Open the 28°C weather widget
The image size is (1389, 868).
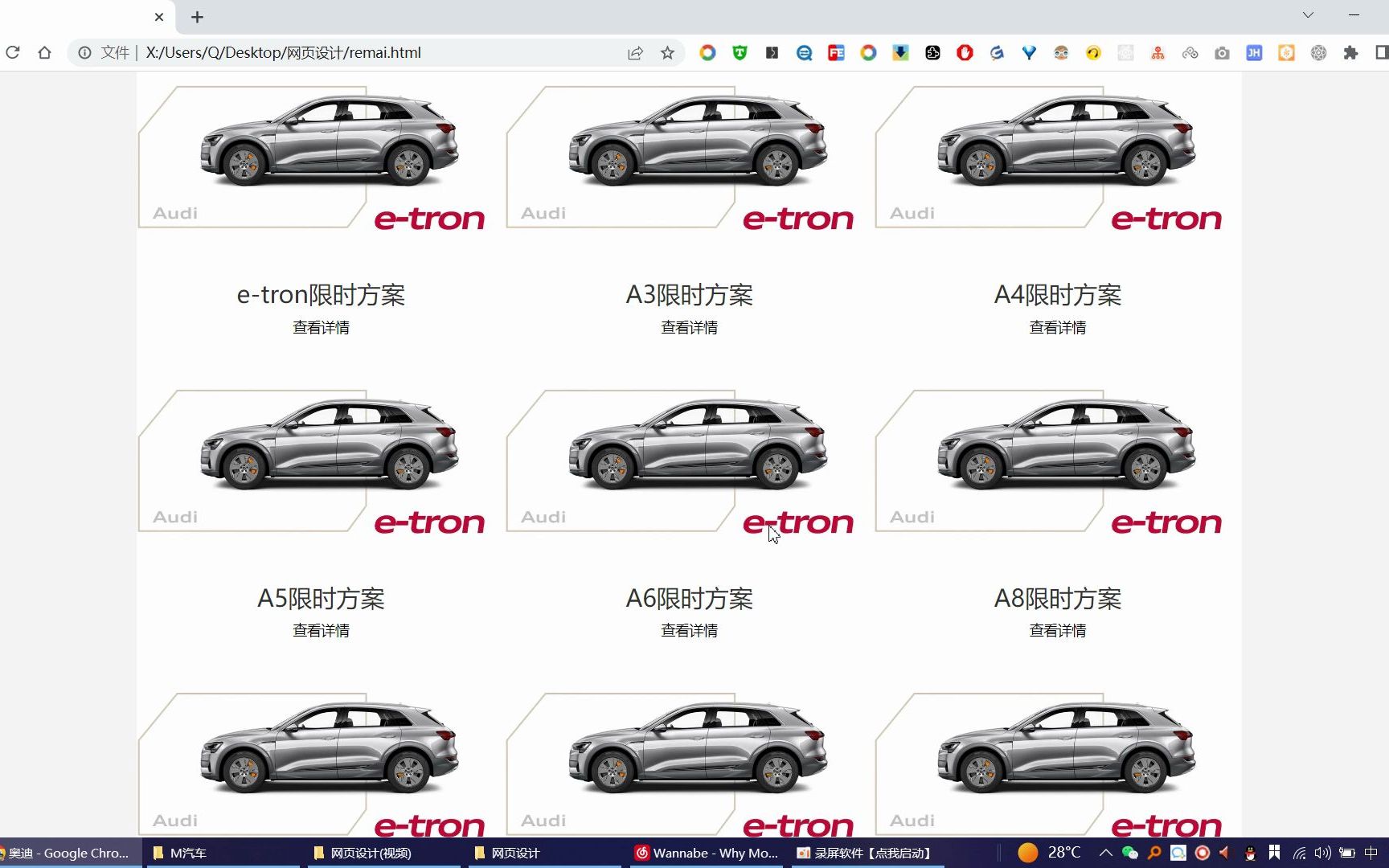pos(1050,853)
